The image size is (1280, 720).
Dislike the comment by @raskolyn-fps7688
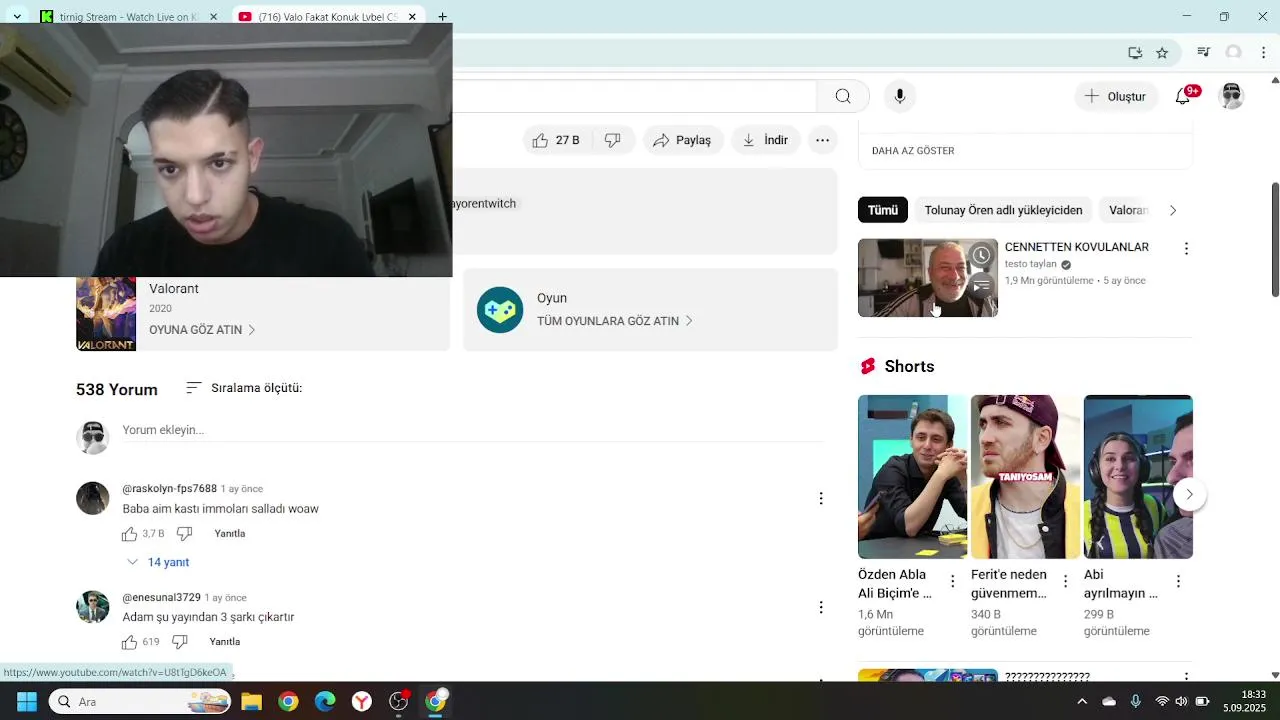[x=184, y=534]
